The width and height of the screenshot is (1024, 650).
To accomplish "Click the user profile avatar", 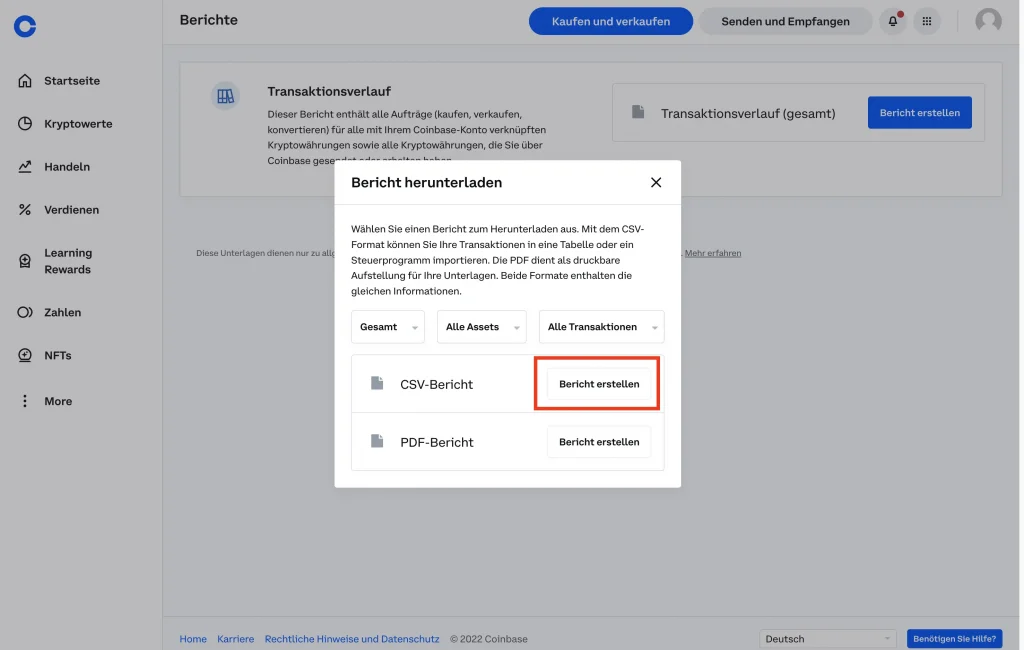I will click(988, 21).
